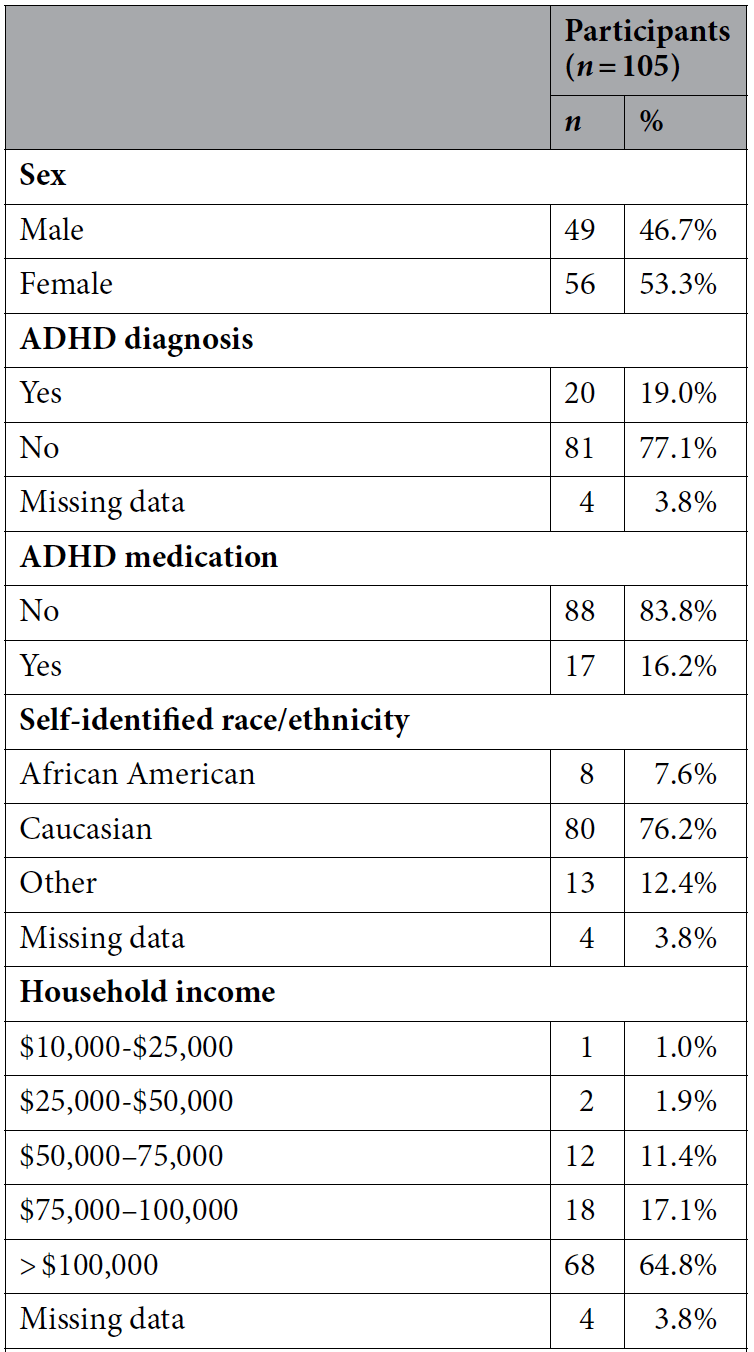Select the $50,000–75,000 row label
754x1352 pixels.
pos(122,1156)
